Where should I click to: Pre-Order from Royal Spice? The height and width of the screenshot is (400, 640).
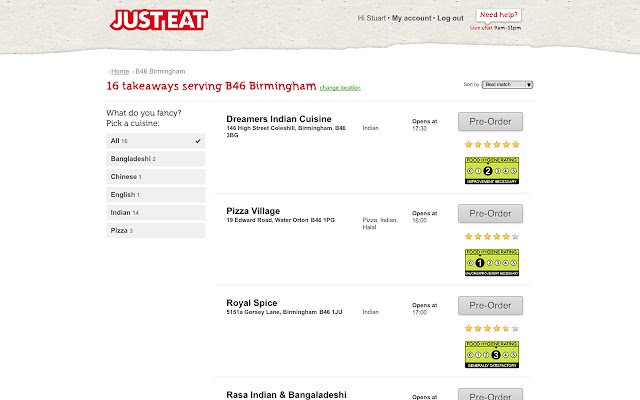click(x=490, y=305)
